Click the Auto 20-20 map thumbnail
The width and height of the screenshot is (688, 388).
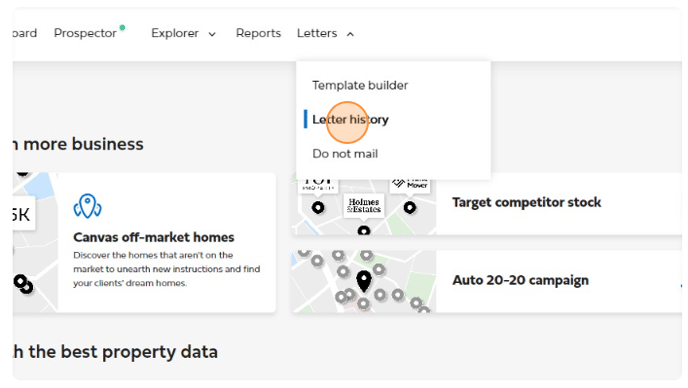point(365,281)
